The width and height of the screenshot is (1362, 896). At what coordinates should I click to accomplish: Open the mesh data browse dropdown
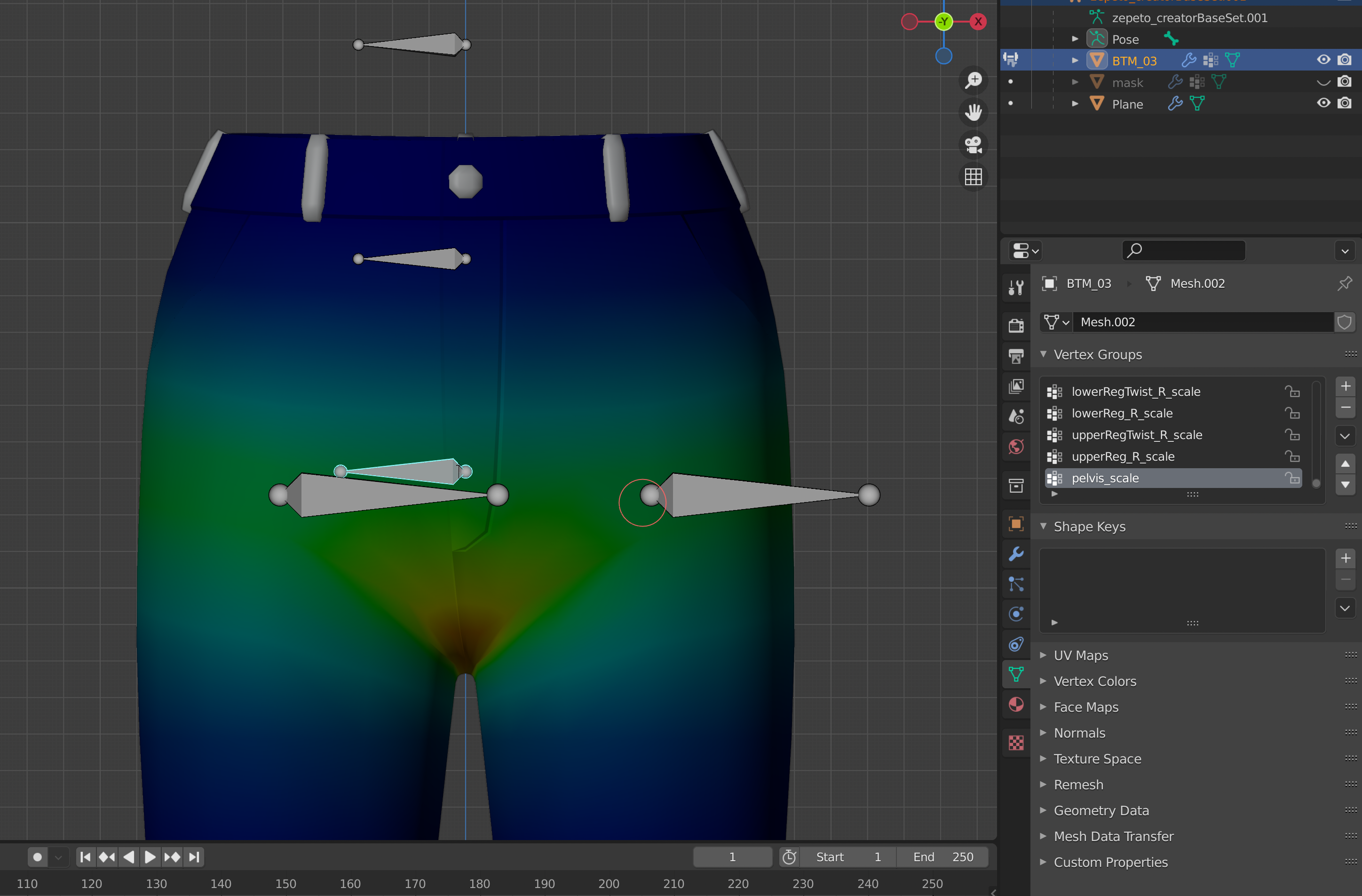point(1056,322)
